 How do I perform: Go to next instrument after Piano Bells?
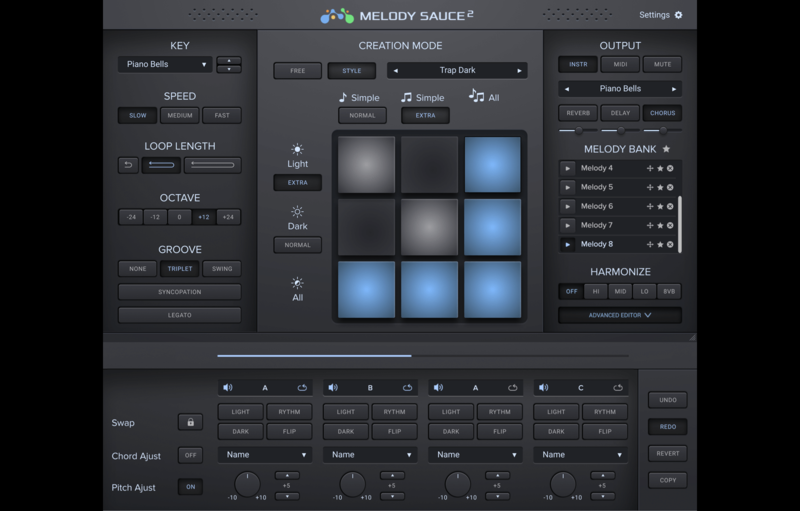point(674,89)
